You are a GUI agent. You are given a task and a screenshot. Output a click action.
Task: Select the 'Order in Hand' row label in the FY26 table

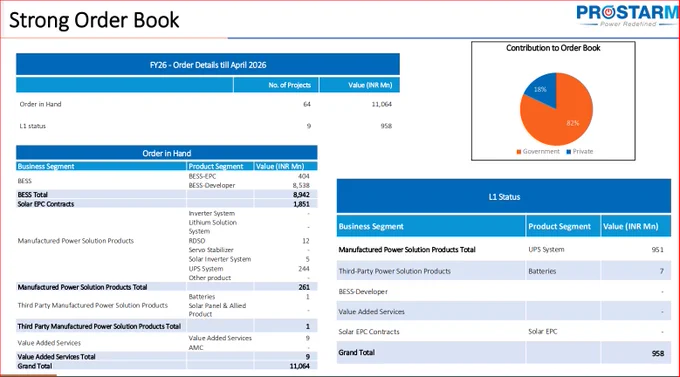point(40,104)
